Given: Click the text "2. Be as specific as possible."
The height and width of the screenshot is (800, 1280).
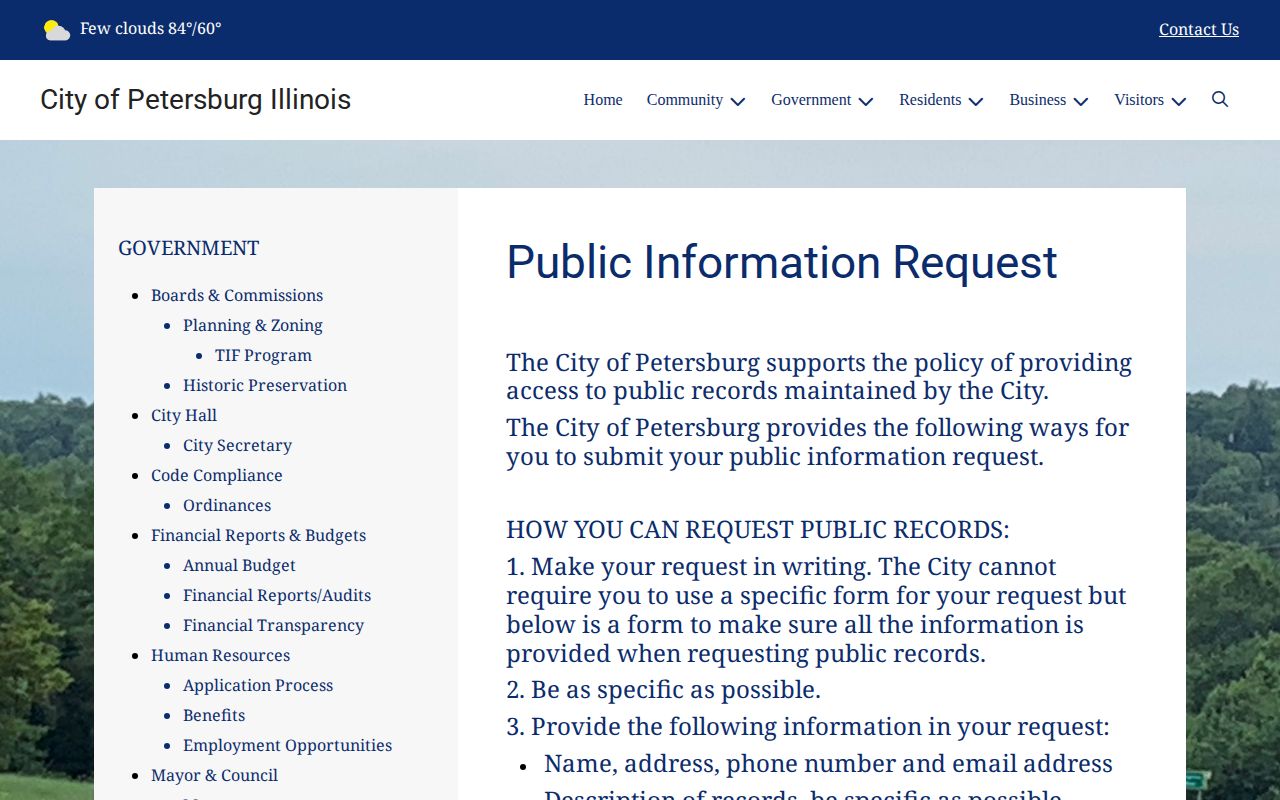Looking at the screenshot, I should pos(663,690).
